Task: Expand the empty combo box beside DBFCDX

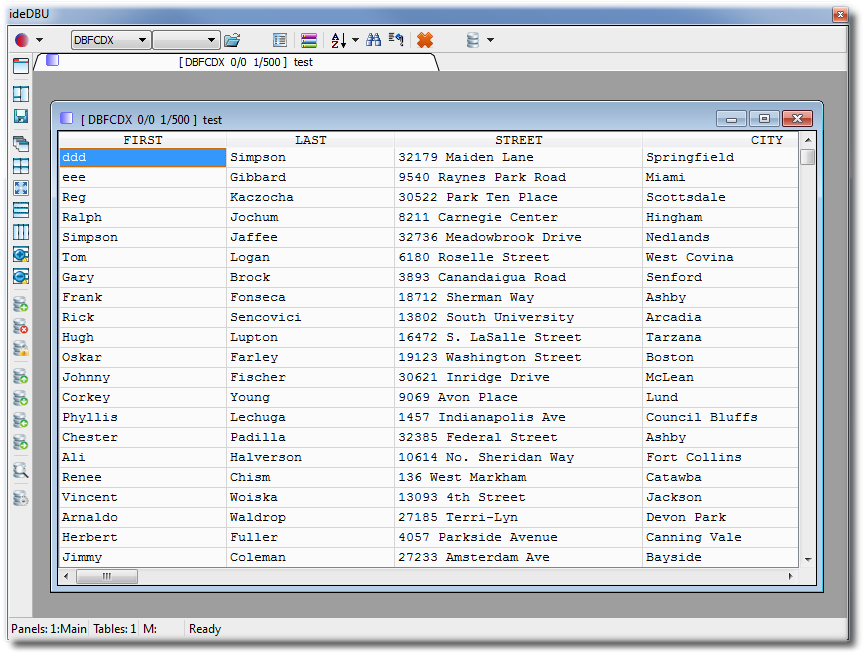Action: (211, 40)
